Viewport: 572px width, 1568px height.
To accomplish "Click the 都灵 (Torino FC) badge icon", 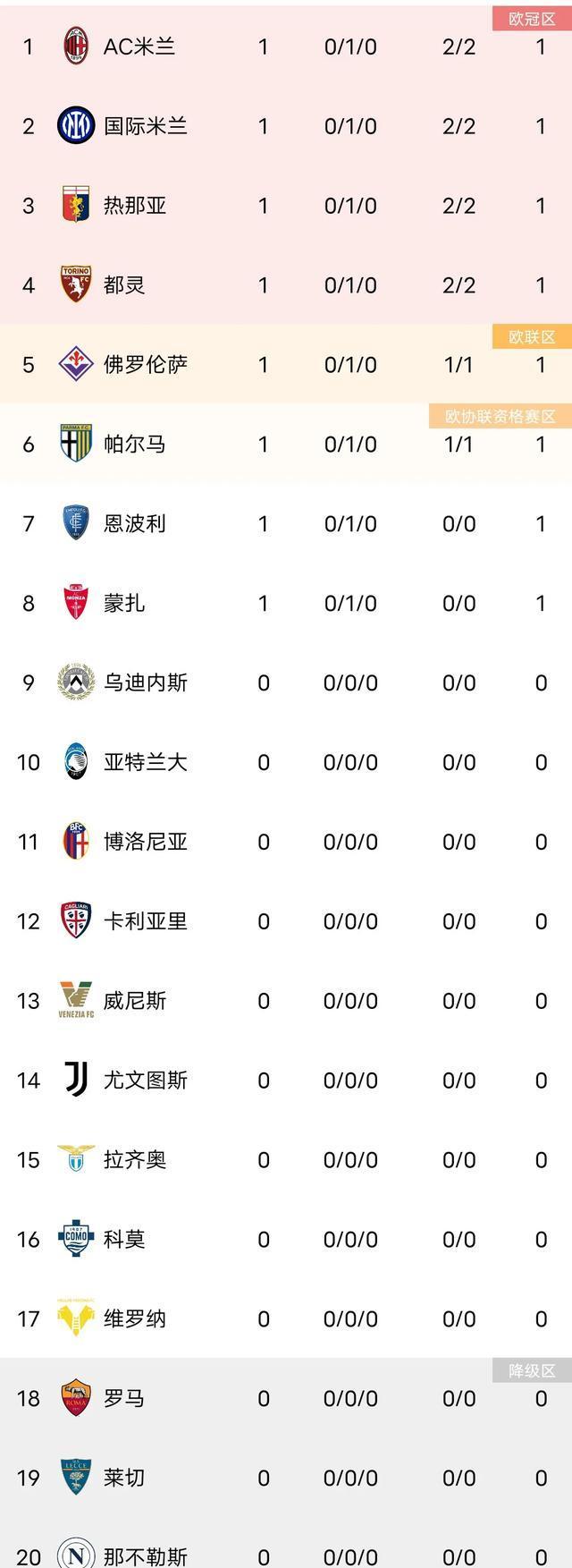I will click(x=75, y=284).
